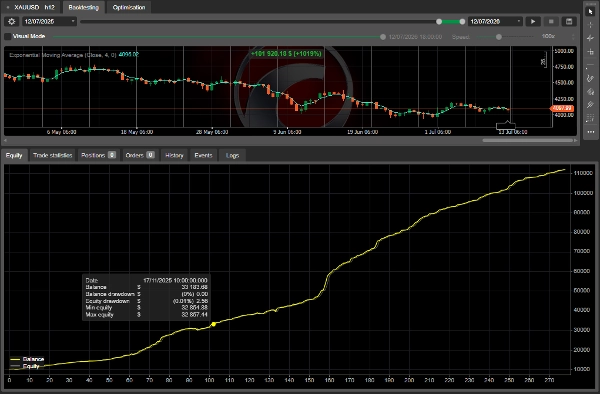
Task: Open the Logs tab
Action: click(x=232, y=155)
